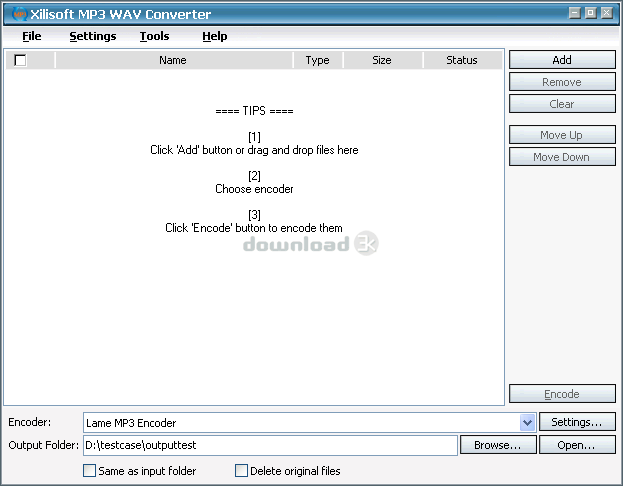
Task: Open the Tools menu
Action: tap(154, 36)
